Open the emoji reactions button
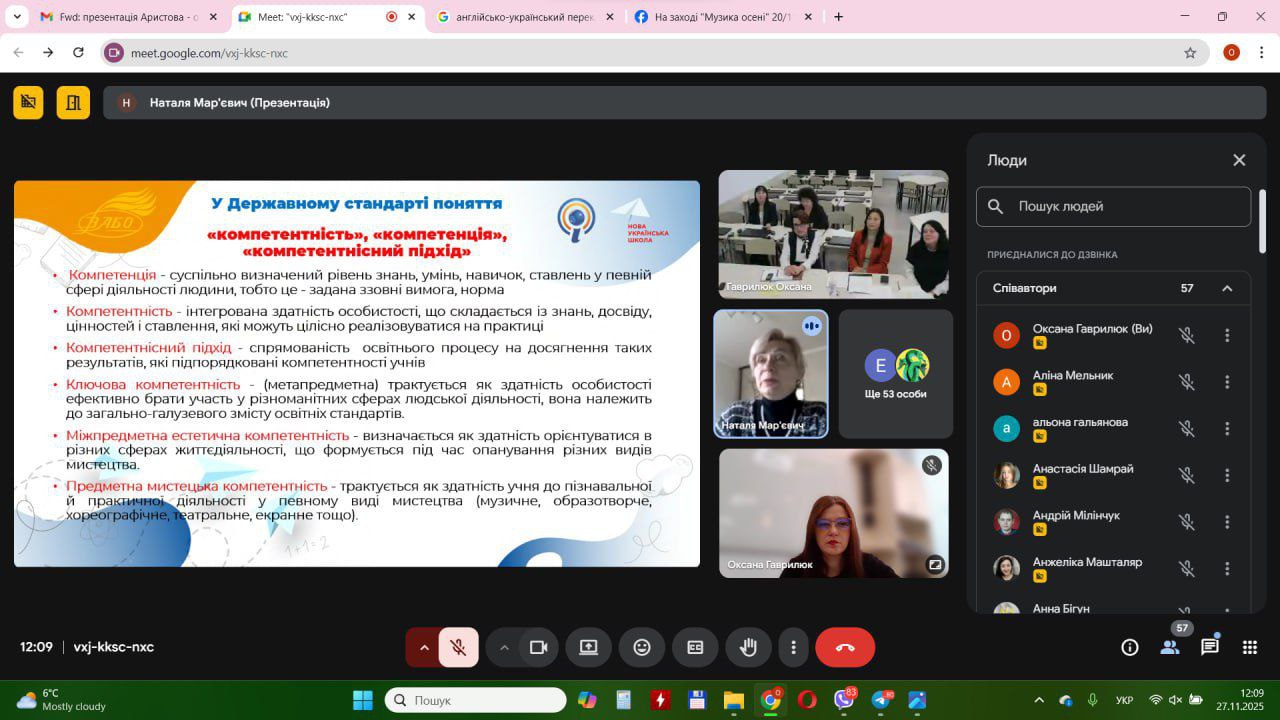The width and height of the screenshot is (1280, 720). [x=642, y=647]
